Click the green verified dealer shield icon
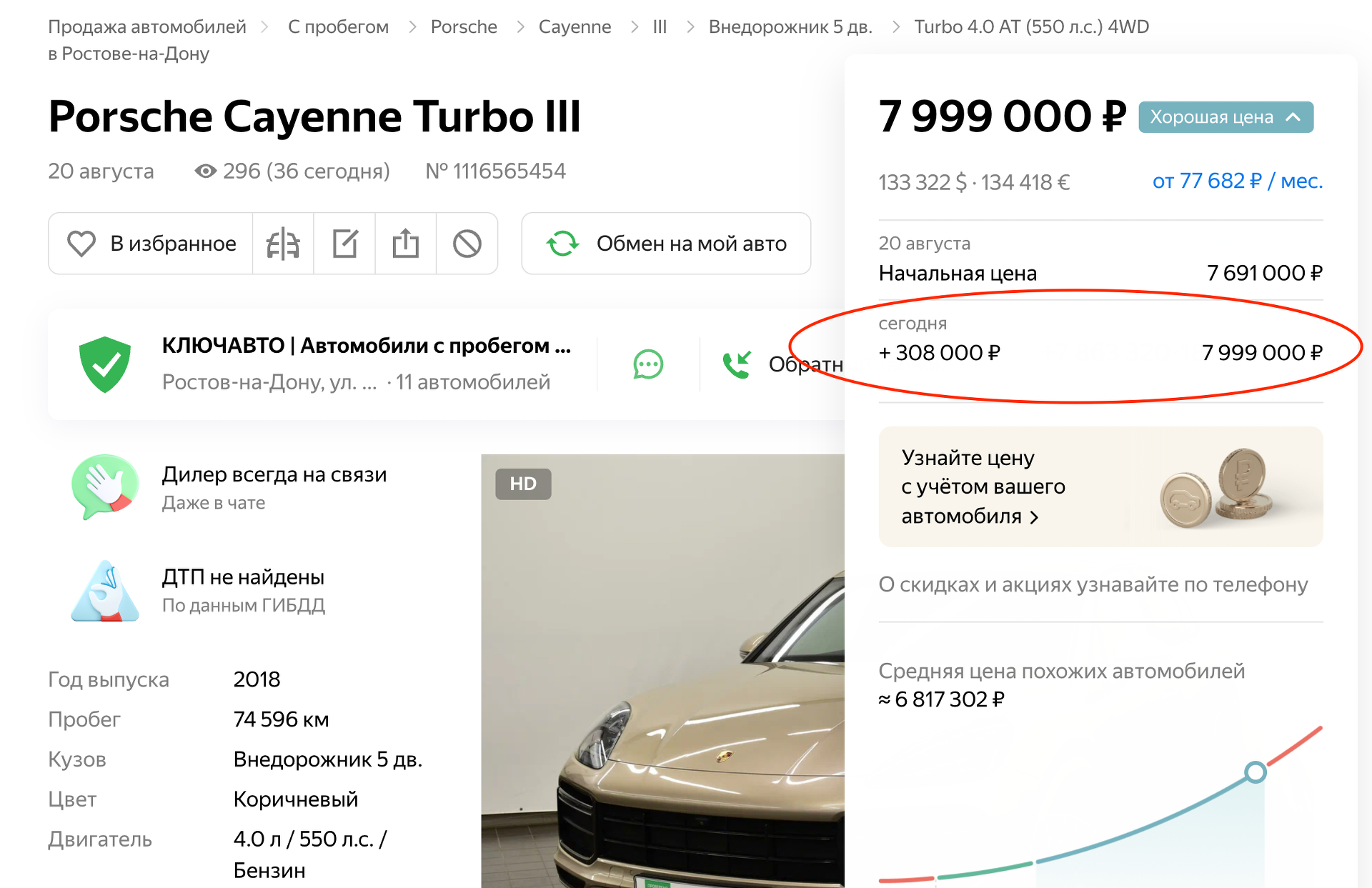Screen dimensions: 1372x888 pos(105,364)
